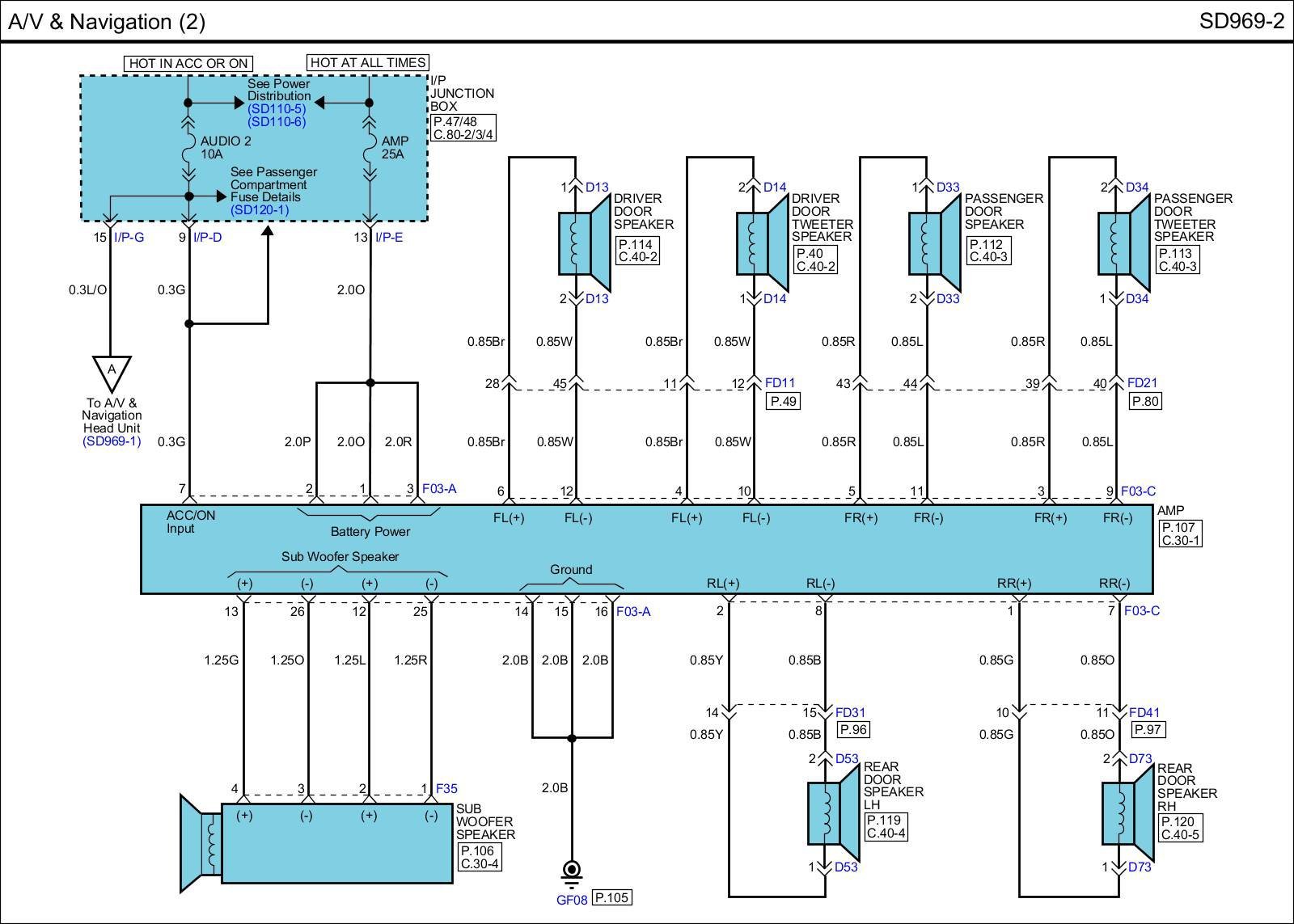
Task: Open page reference P.112 C.40-3
Action: pos(988,251)
